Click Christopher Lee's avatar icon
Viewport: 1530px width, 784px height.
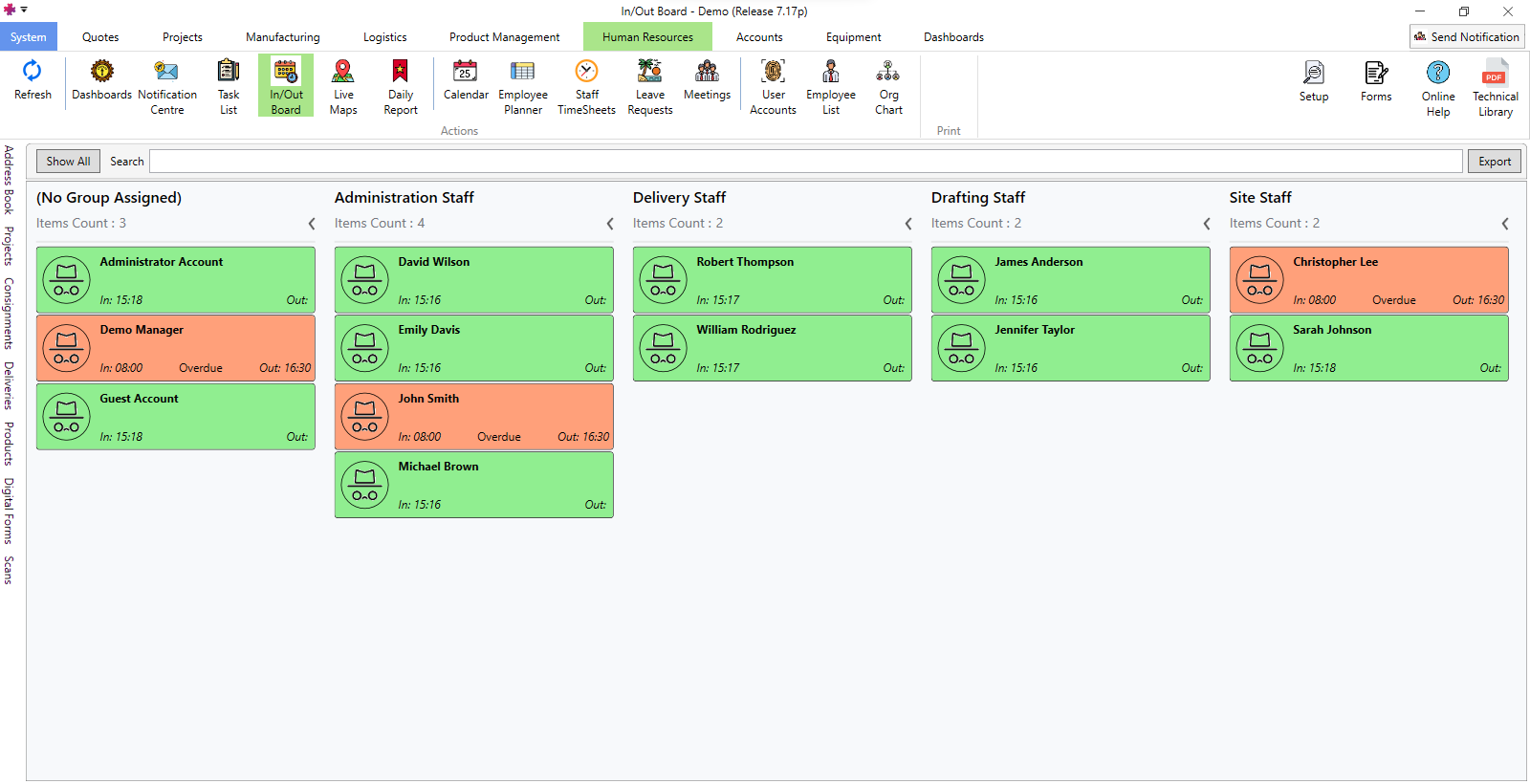tap(1260, 280)
